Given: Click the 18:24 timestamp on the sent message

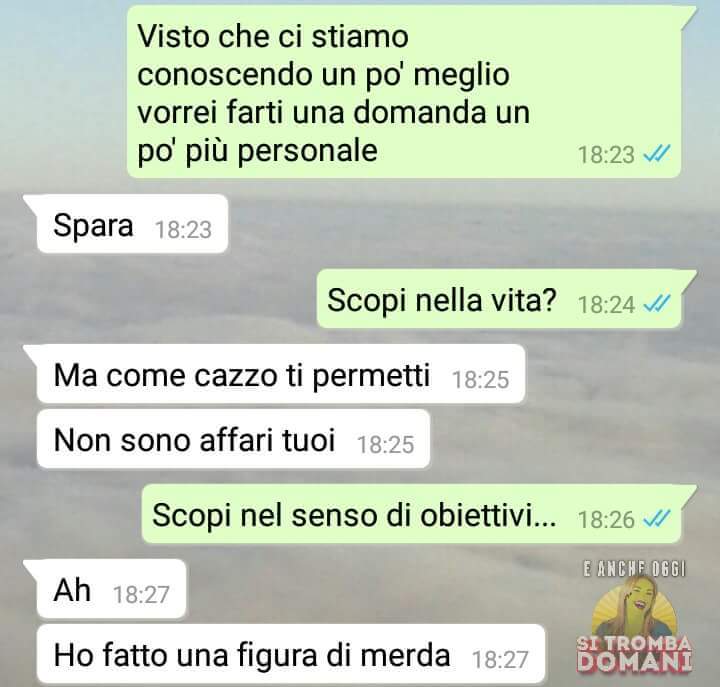Looking at the screenshot, I should click(606, 304).
